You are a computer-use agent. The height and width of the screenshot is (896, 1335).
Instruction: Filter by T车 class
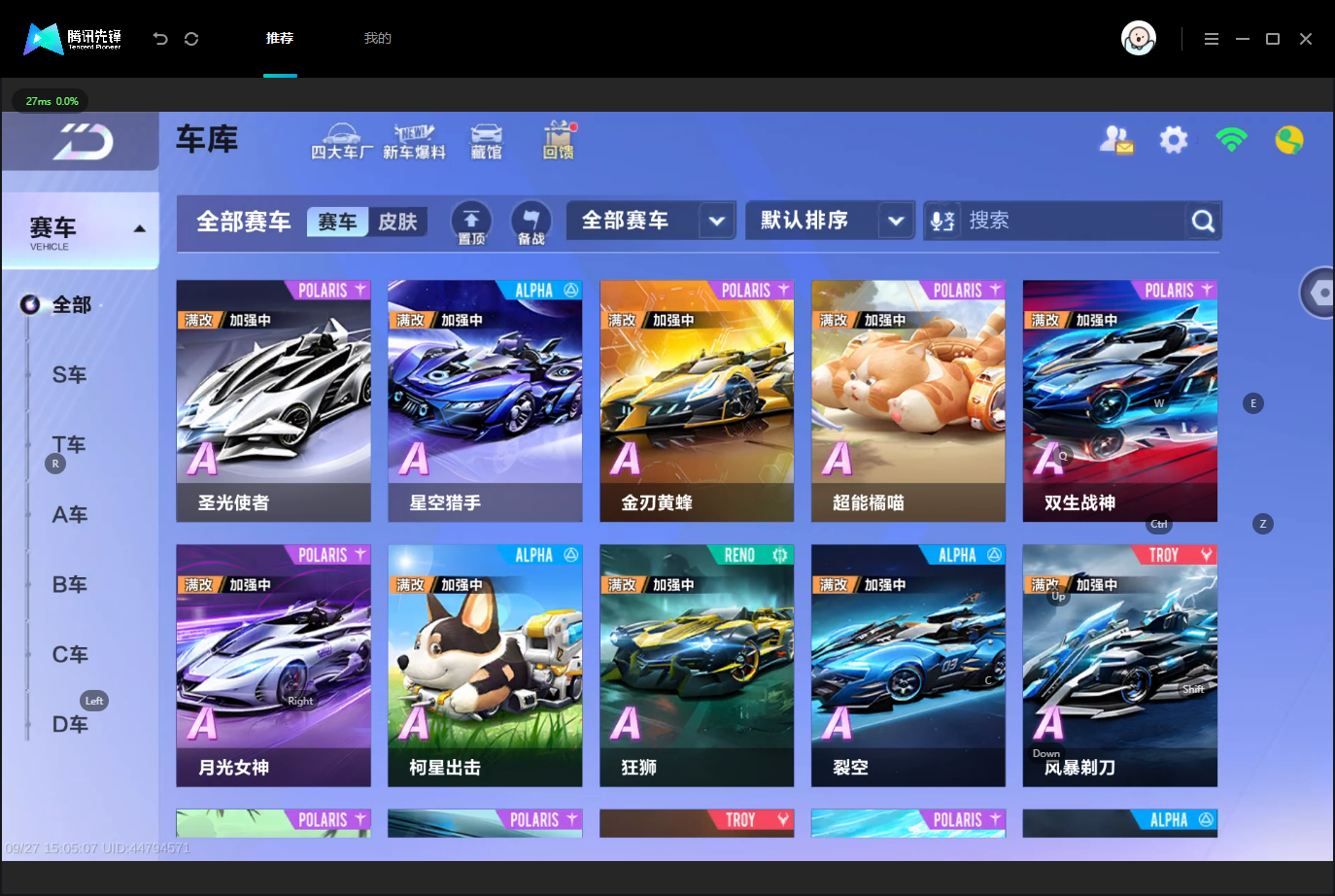pyautogui.click(x=70, y=445)
